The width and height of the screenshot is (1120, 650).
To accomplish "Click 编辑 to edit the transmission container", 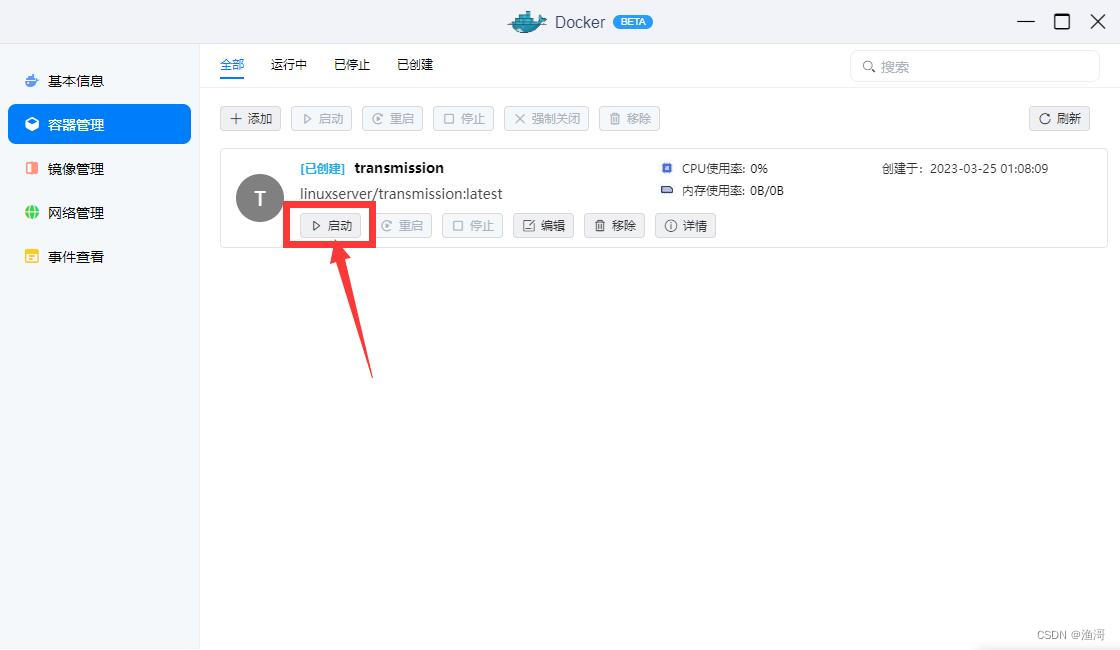I will [x=542, y=225].
